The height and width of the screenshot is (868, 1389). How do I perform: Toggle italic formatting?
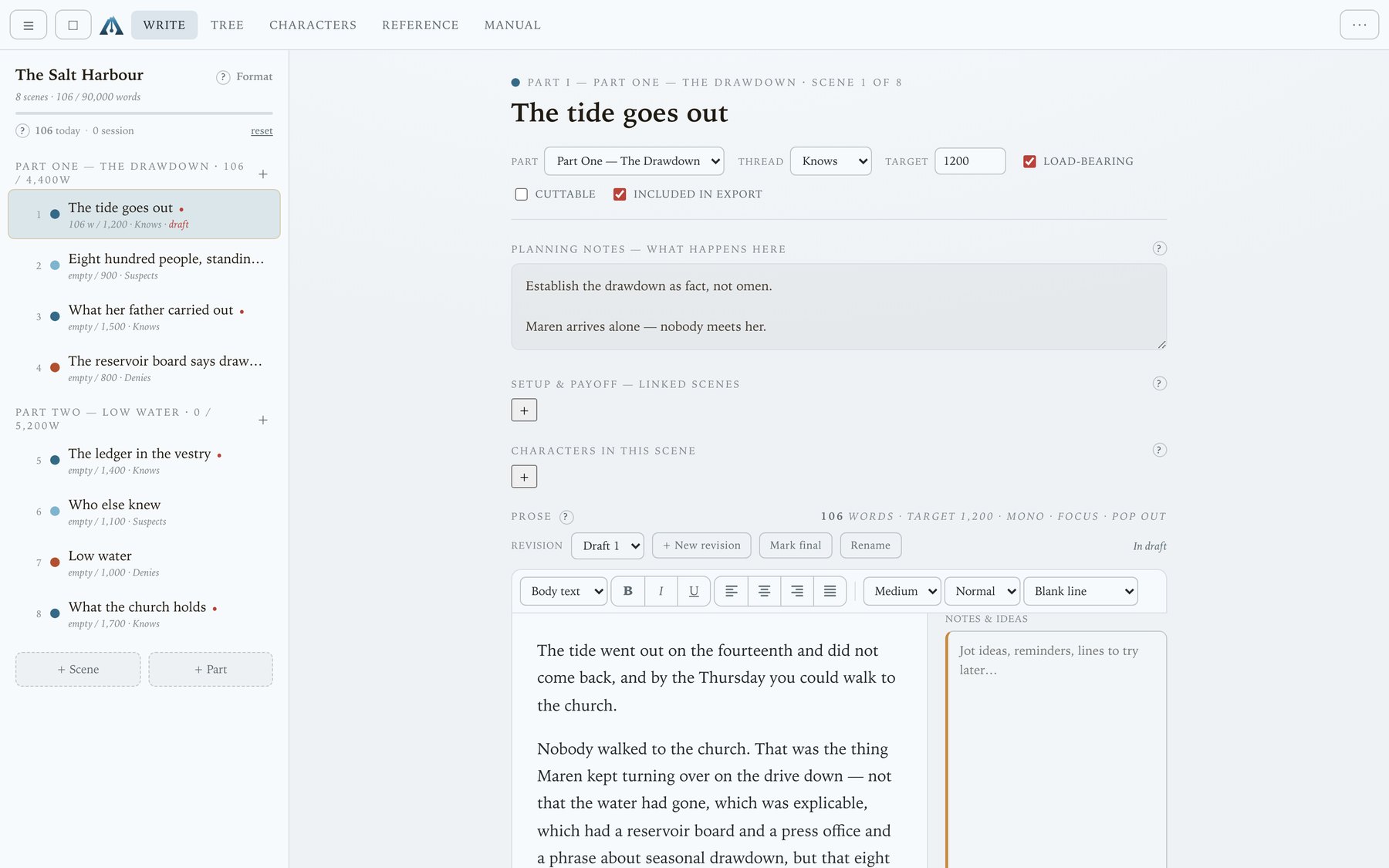[x=661, y=591]
